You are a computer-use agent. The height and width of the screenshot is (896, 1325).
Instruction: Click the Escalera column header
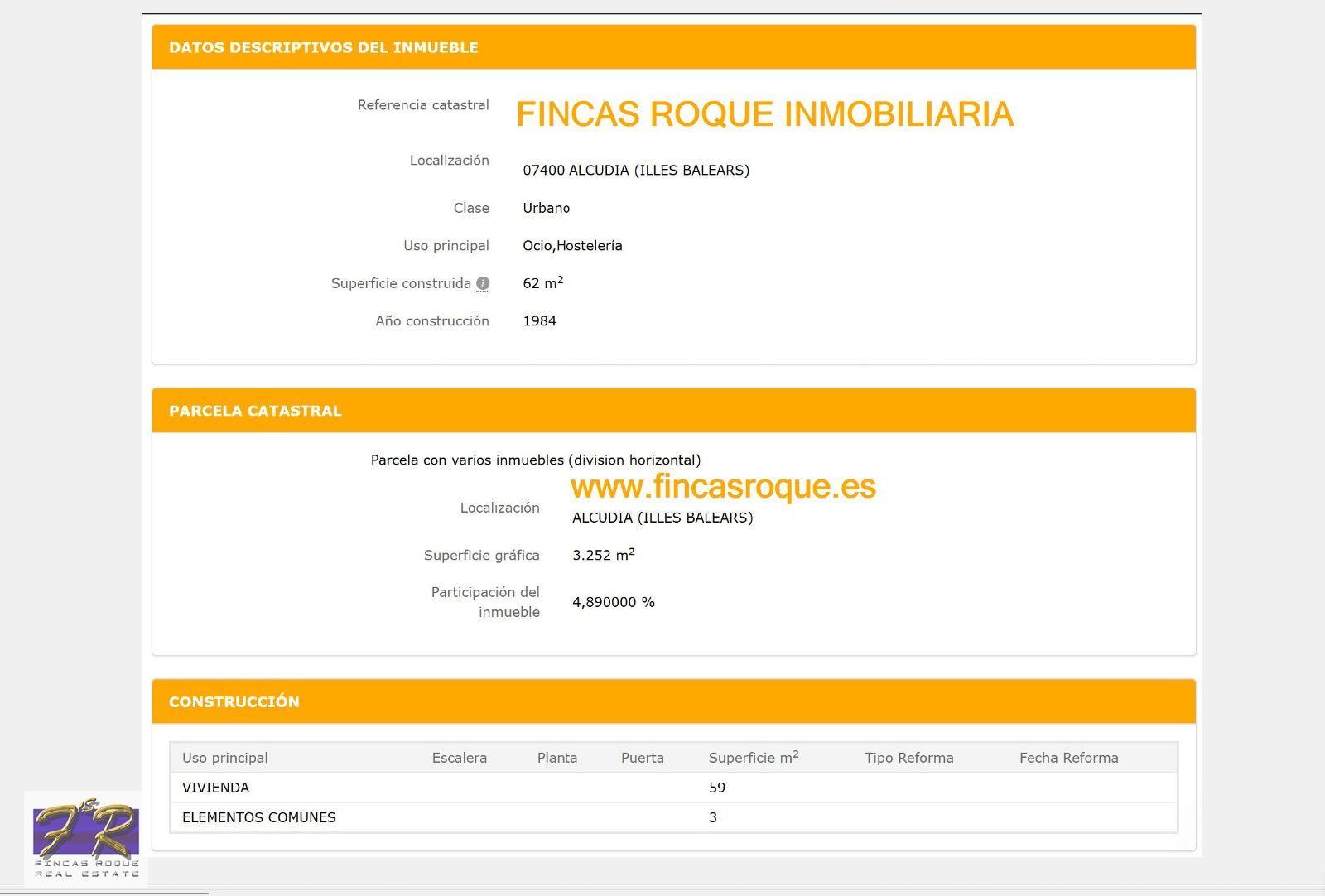(459, 758)
